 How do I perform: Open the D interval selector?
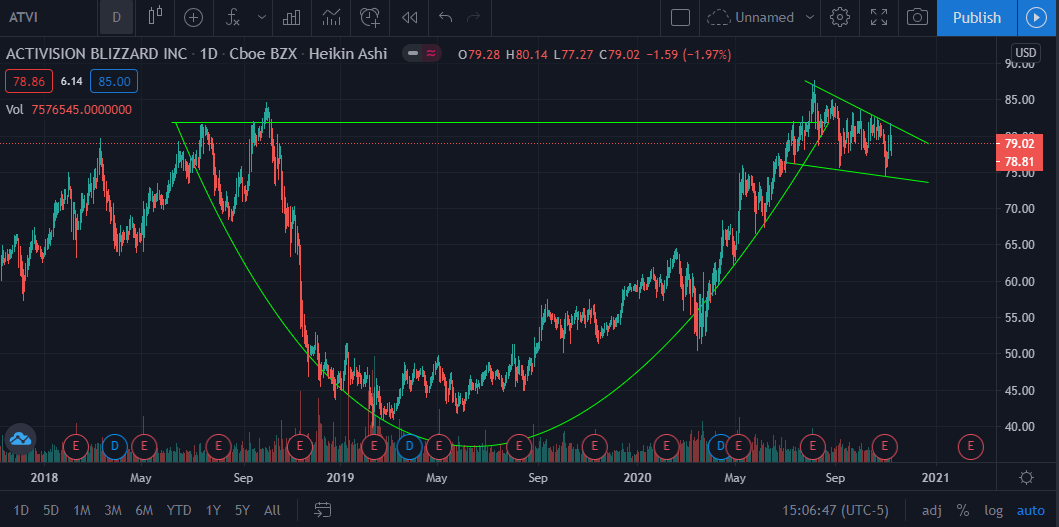116,17
